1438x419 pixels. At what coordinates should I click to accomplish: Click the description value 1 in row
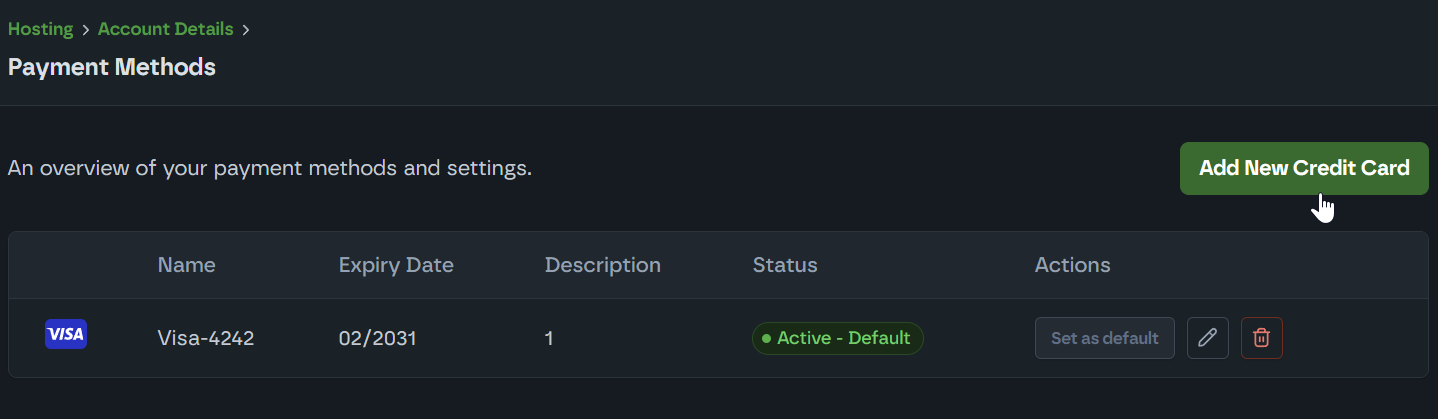tap(549, 338)
